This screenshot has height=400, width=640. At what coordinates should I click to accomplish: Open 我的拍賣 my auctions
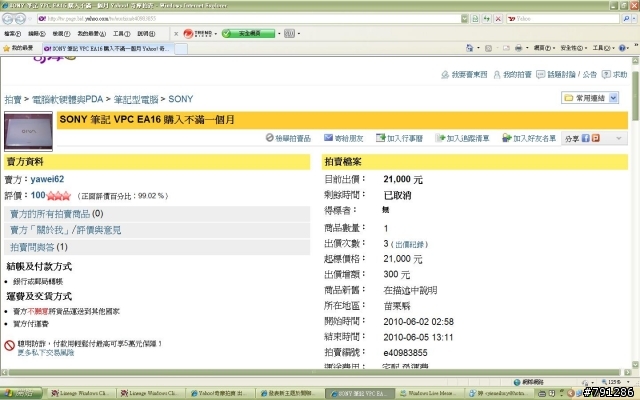(512, 75)
